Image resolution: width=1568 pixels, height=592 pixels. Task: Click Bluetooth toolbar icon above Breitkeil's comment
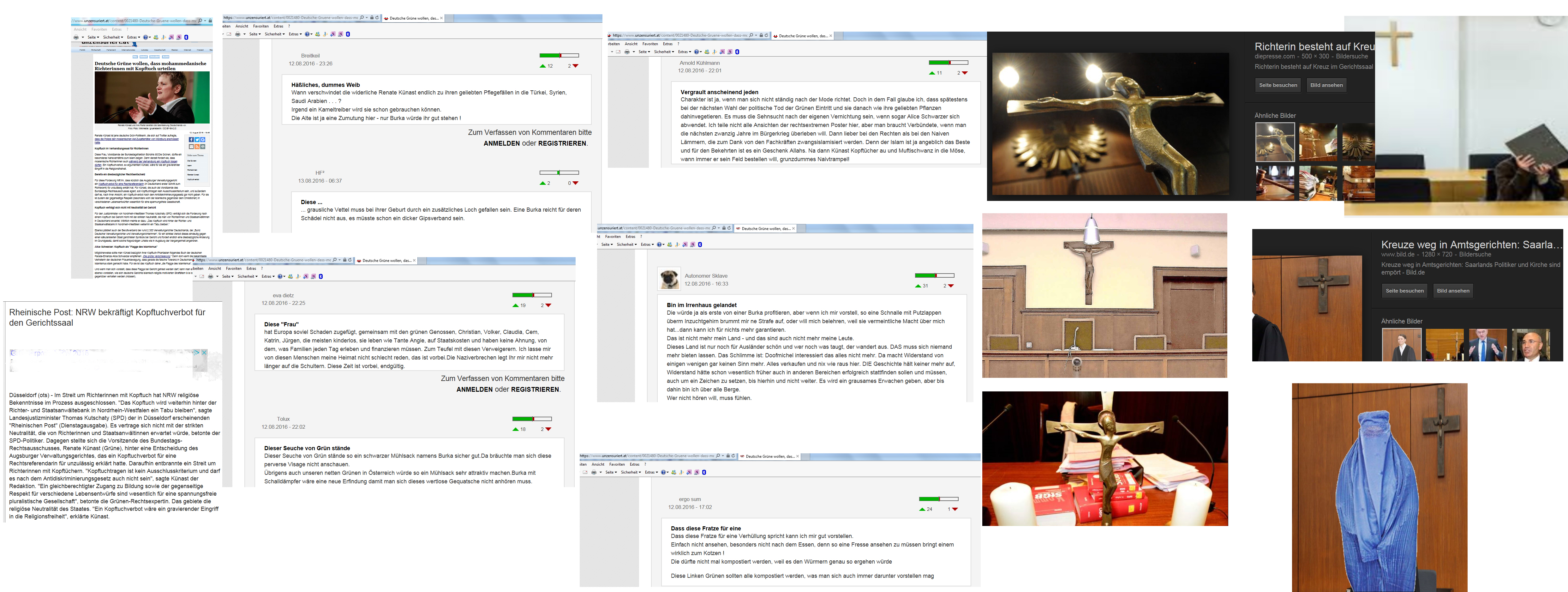tap(348, 34)
